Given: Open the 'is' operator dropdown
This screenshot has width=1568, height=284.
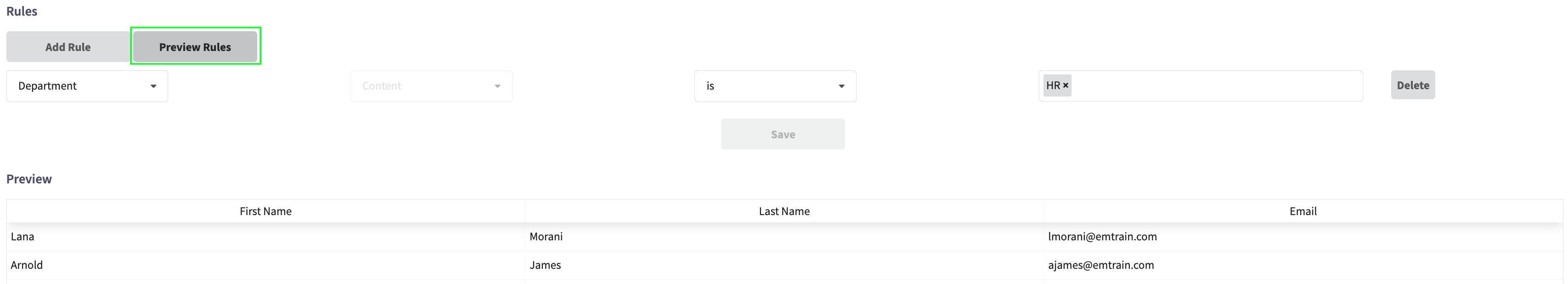Looking at the screenshot, I should point(775,86).
